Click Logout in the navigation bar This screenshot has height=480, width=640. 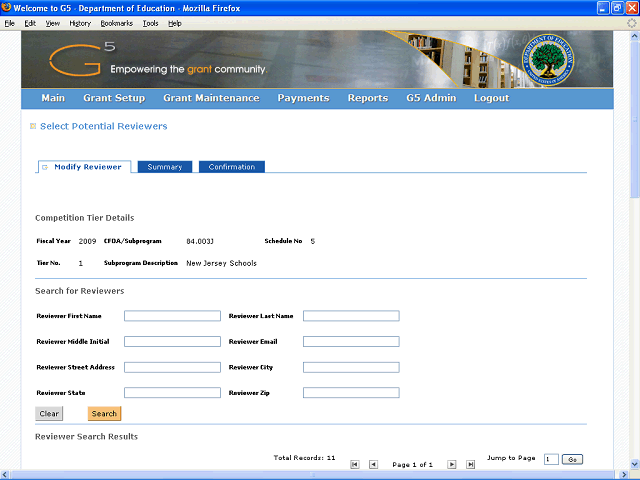pos(491,98)
